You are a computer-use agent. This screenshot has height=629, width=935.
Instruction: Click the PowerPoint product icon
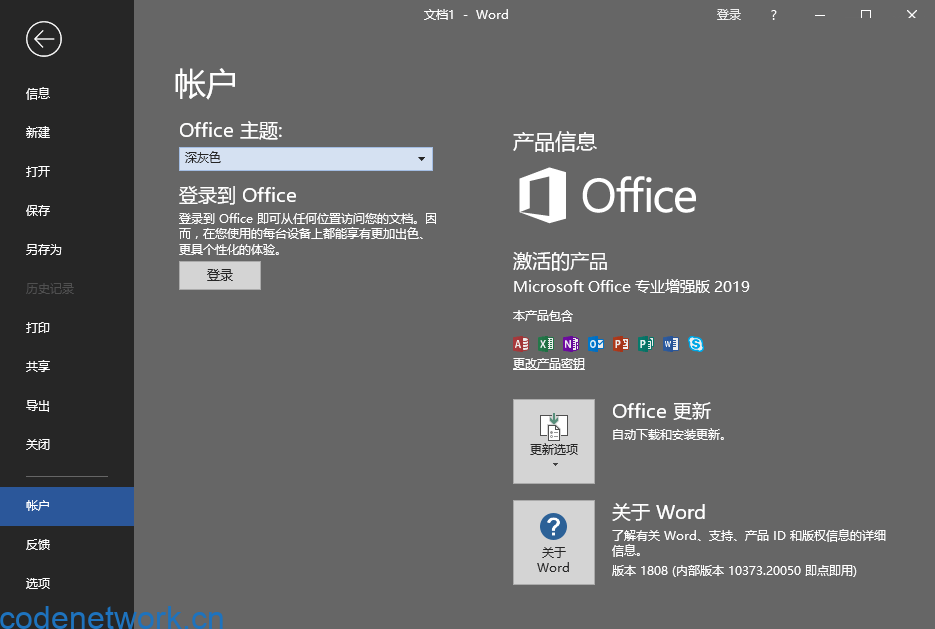coord(621,344)
